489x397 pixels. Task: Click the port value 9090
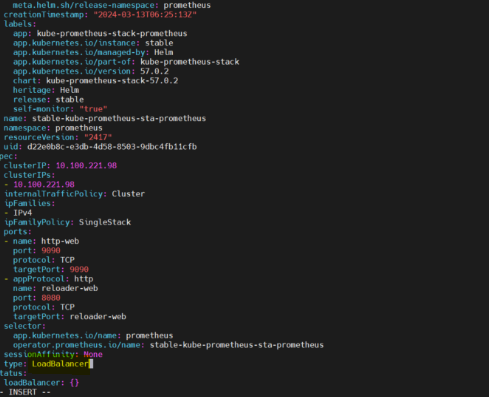coord(51,251)
